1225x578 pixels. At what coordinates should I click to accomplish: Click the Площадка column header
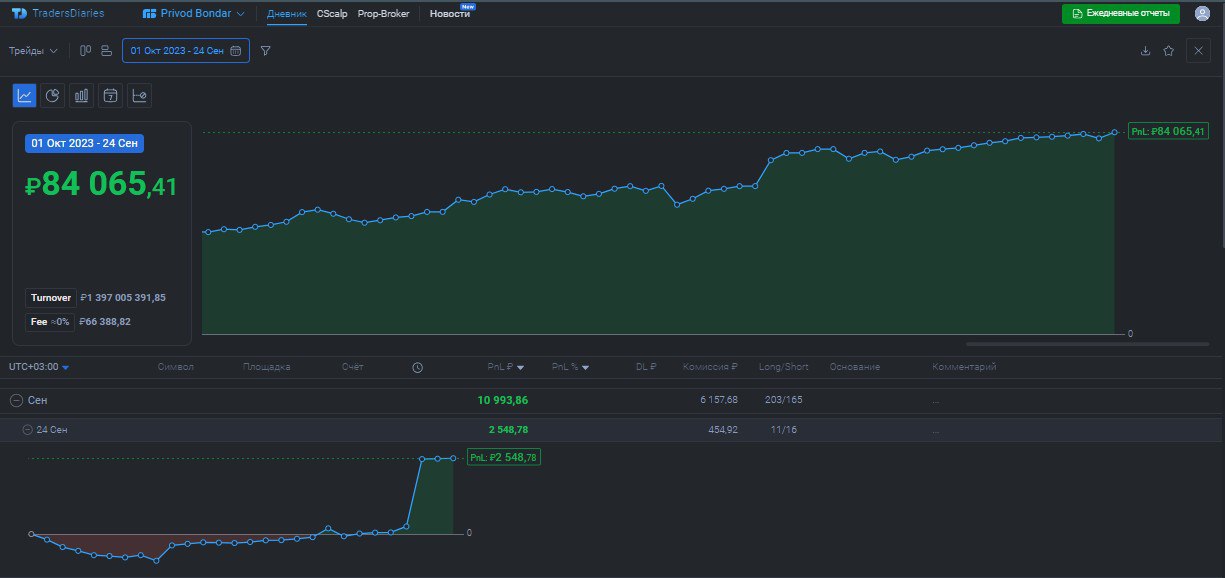266,367
